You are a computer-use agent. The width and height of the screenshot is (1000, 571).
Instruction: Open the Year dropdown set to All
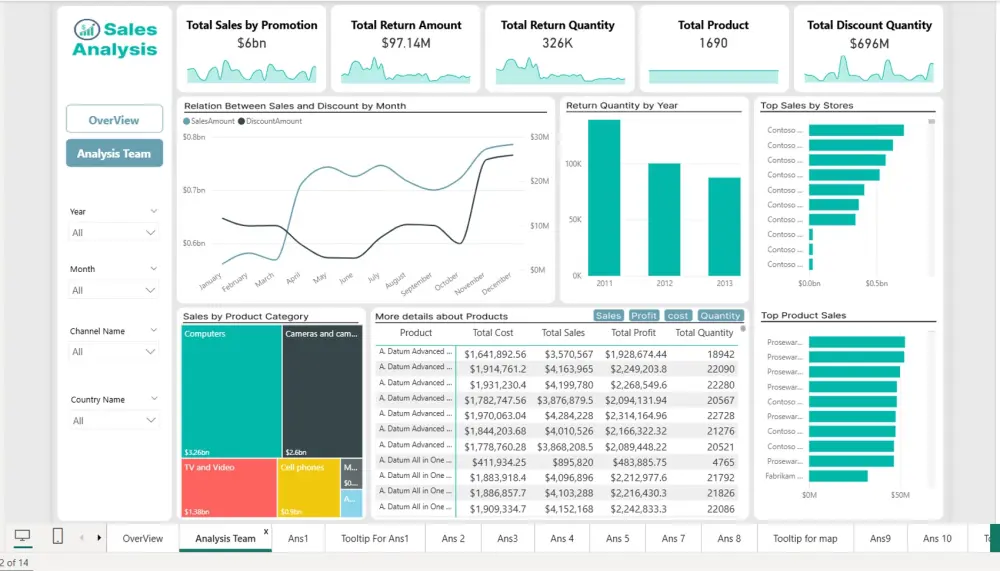113,233
